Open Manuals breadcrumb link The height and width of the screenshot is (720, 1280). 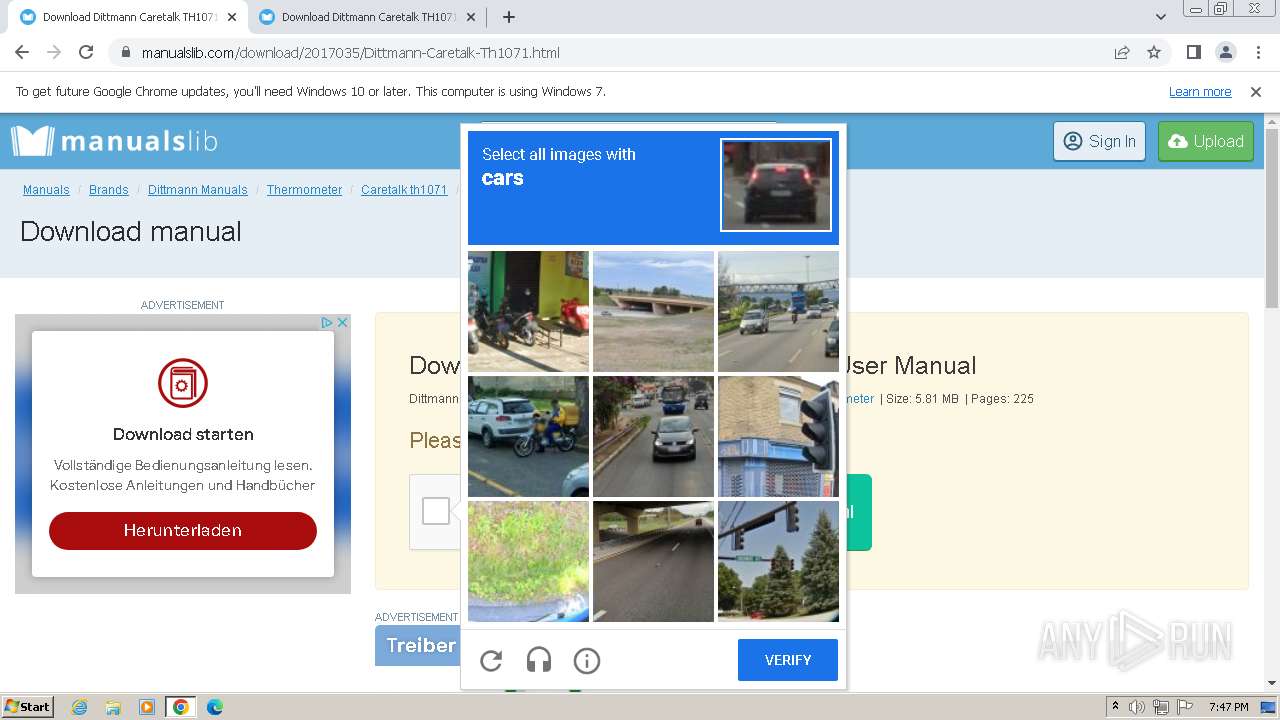point(46,190)
